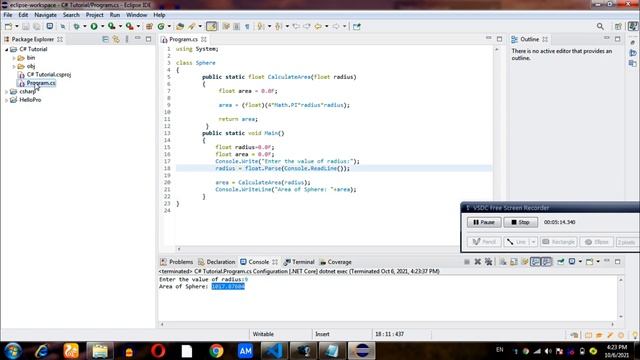Screen dimensions: 640x360
Task: Open dropdown arrow beside green Run icon
Action: click(102, 27)
